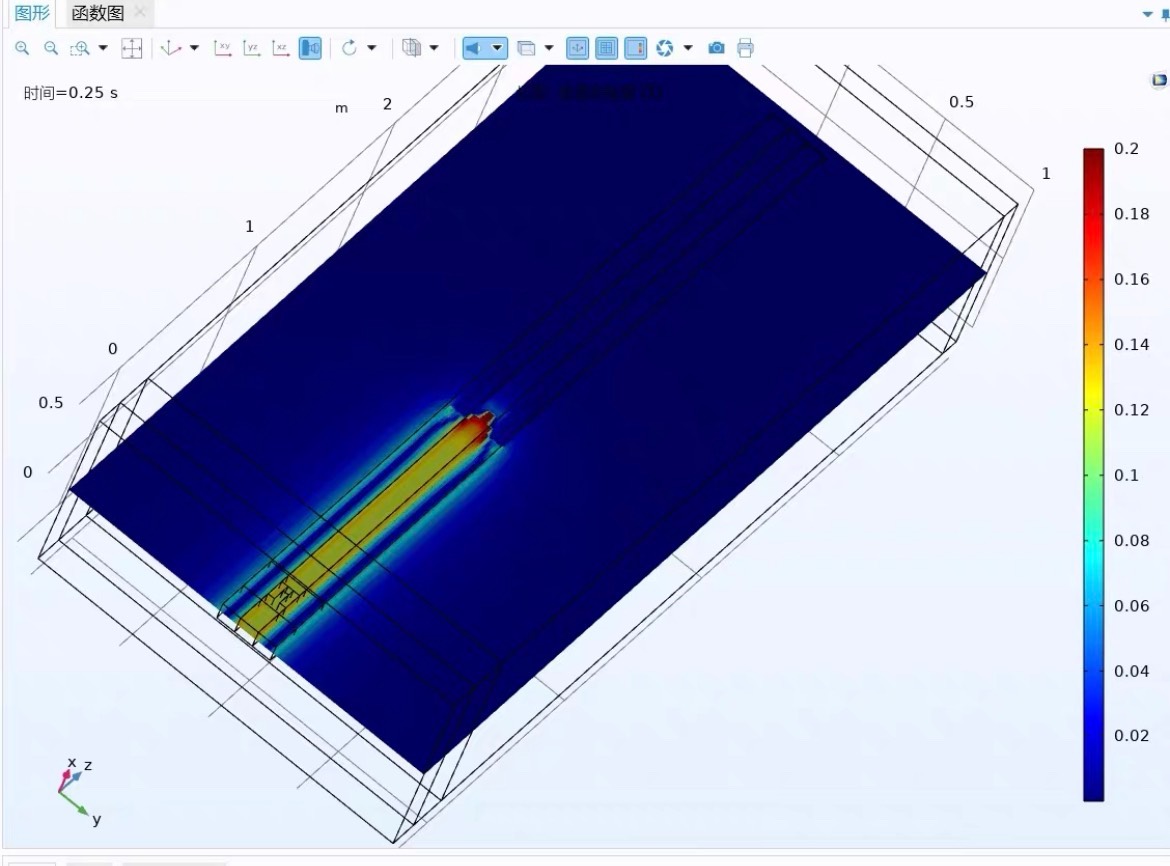The height and width of the screenshot is (866, 1170).
Task: Toggle the orthographic projection button
Action: click(310, 48)
